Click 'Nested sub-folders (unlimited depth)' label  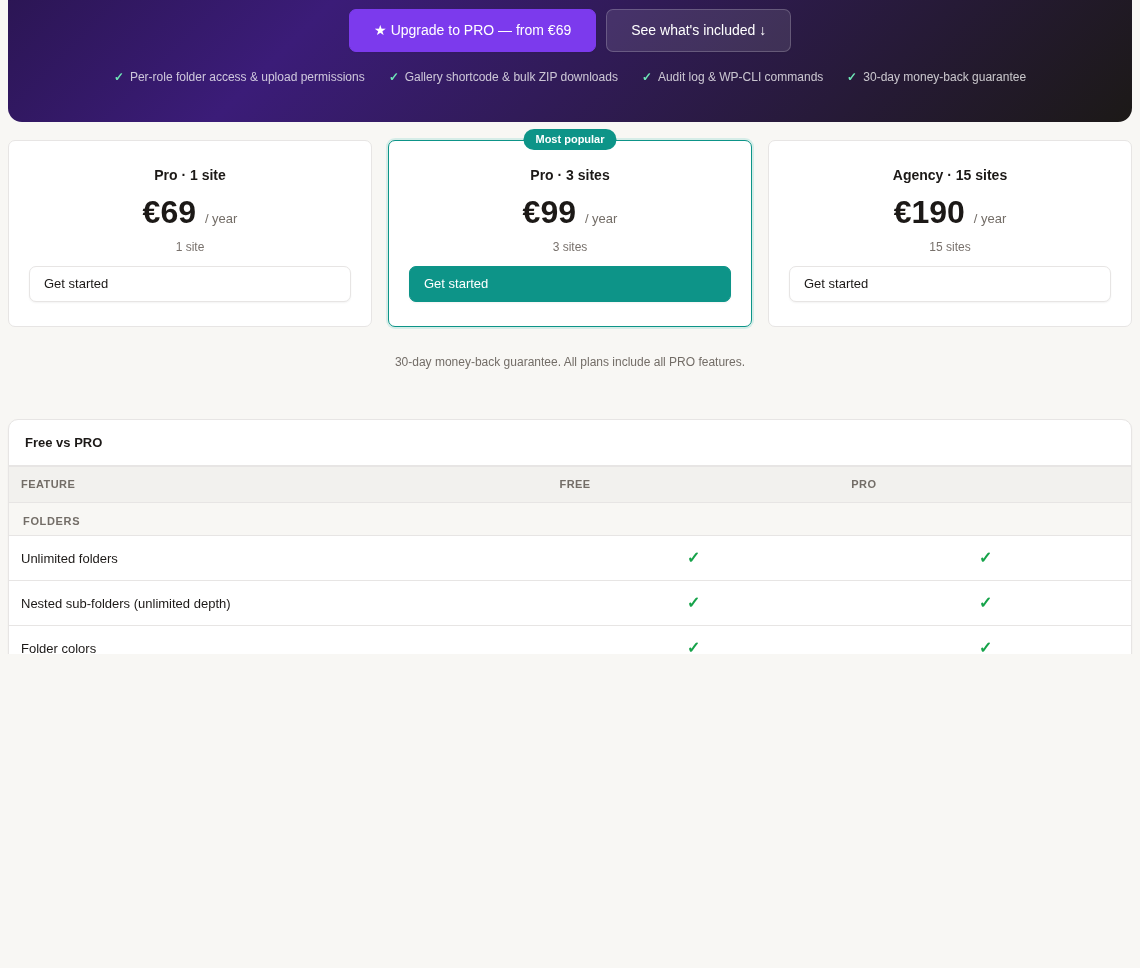tap(126, 604)
